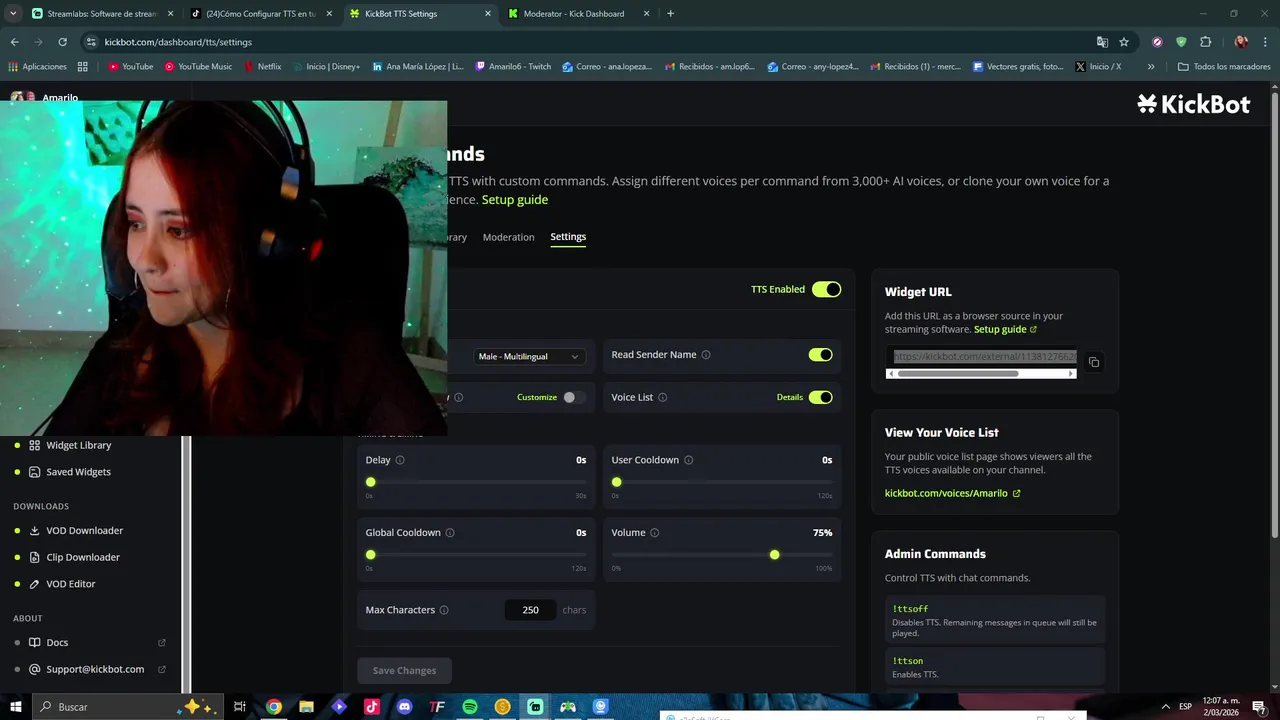Switch to Moderation tab
The width and height of the screenshot is (1280, 720).
tap(508, 237)
